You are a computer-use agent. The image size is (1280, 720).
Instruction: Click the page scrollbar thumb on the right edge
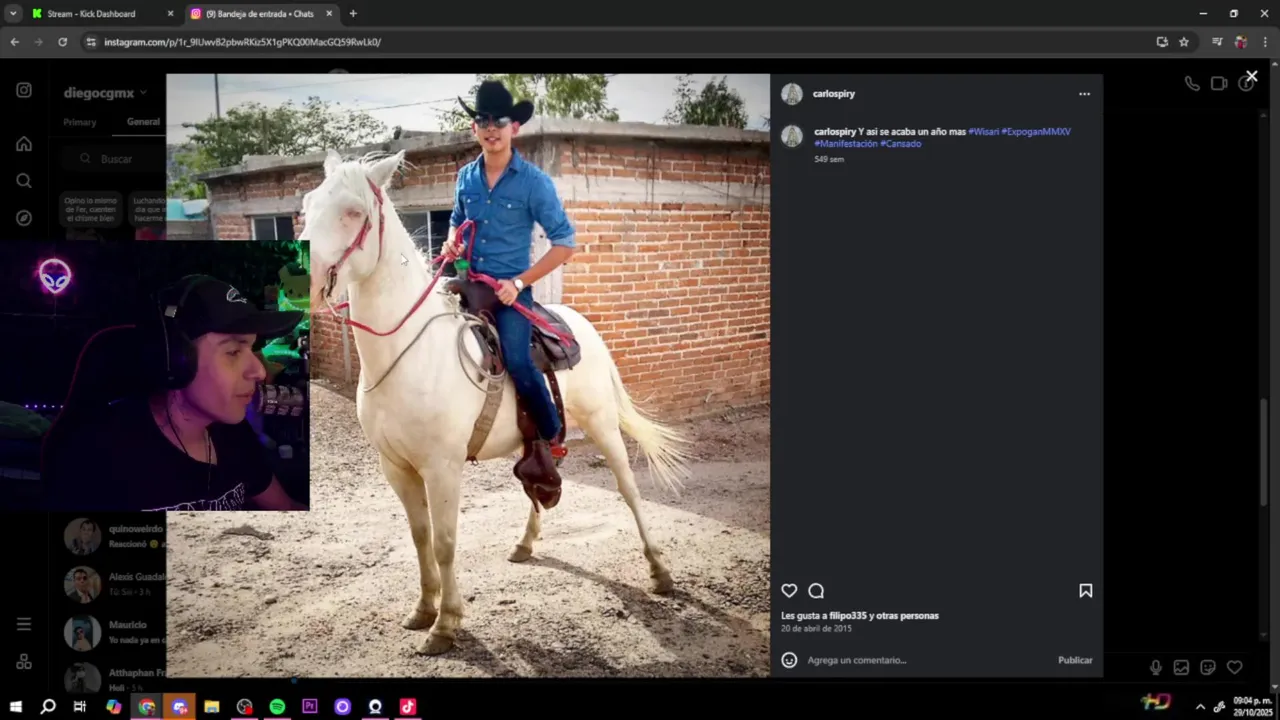point(1264,450)
